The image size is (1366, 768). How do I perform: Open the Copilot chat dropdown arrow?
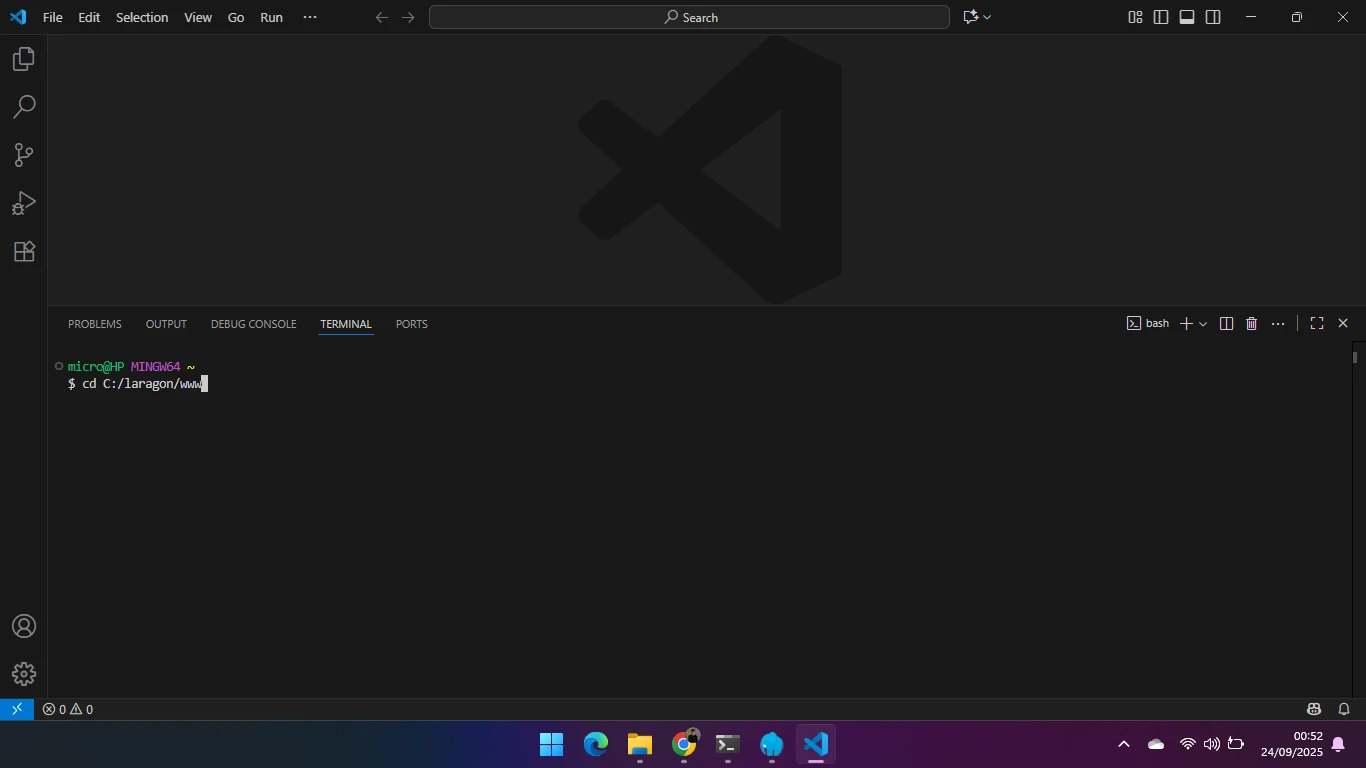(x=987, y=17)
